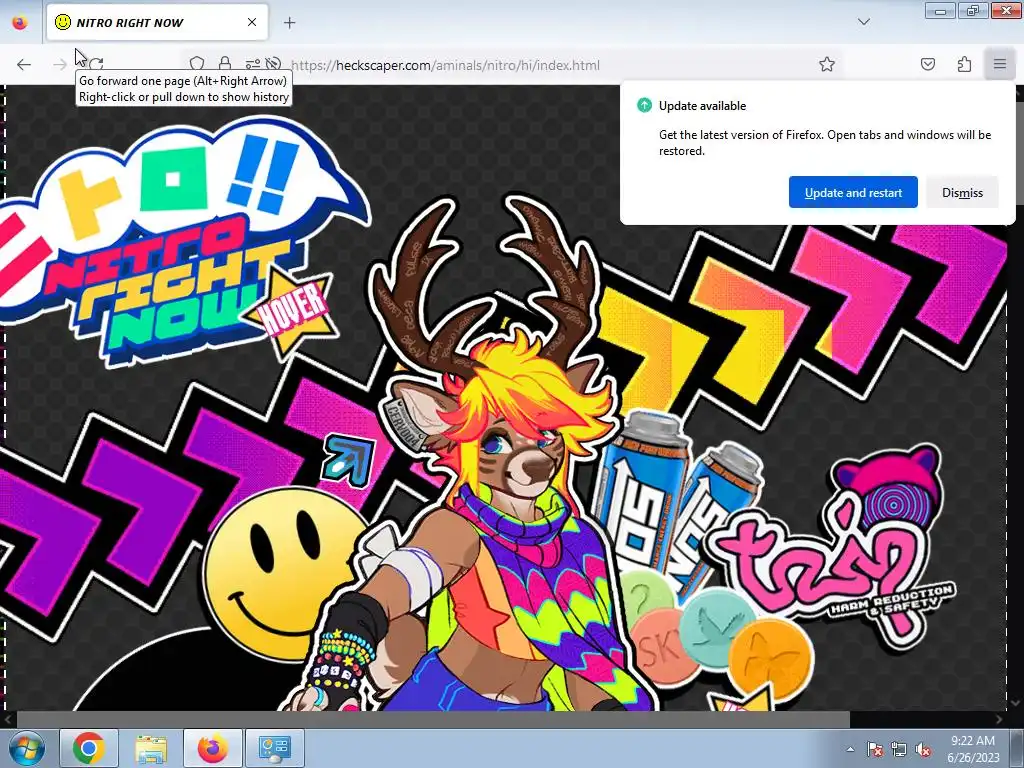This screenshot has width=1024, height=768.
Task: Open the Action Center flag icon
Action: coord(874,749)
